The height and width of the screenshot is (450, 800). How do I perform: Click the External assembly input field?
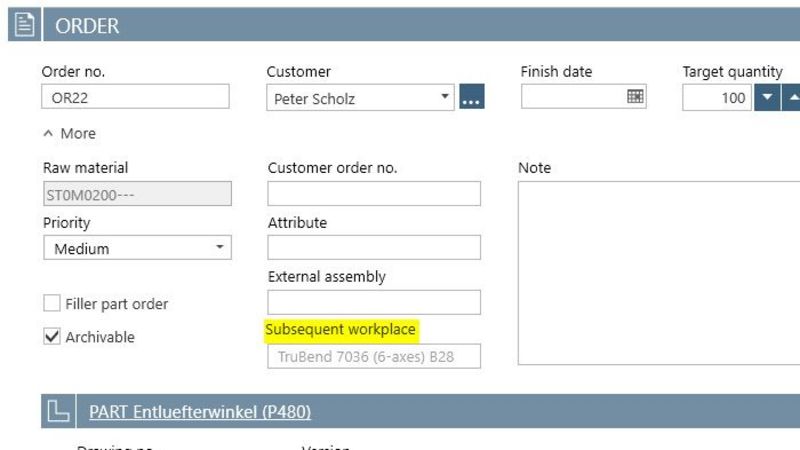(x=374, y=302)
